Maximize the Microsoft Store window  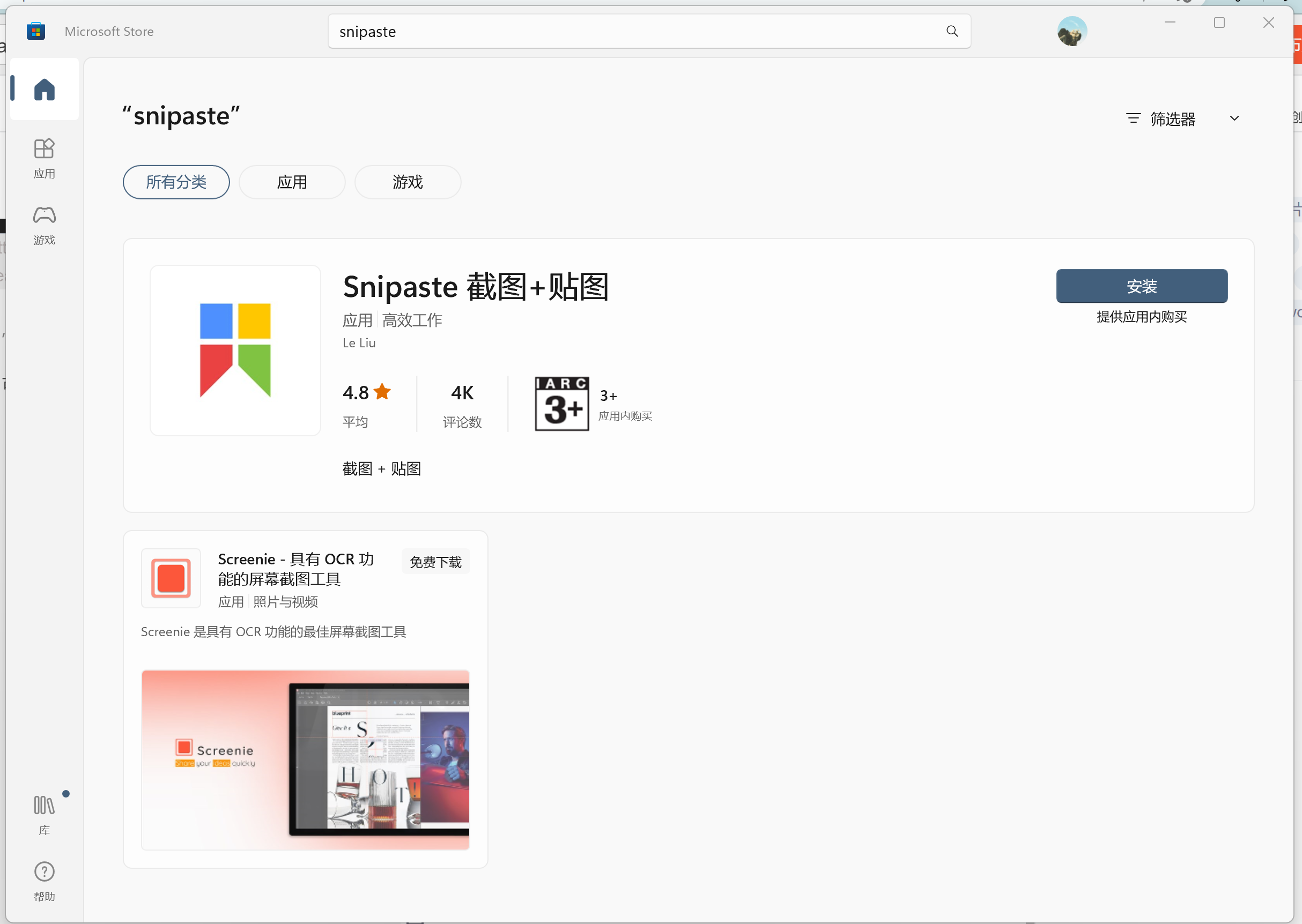[x=1219, y=23]
